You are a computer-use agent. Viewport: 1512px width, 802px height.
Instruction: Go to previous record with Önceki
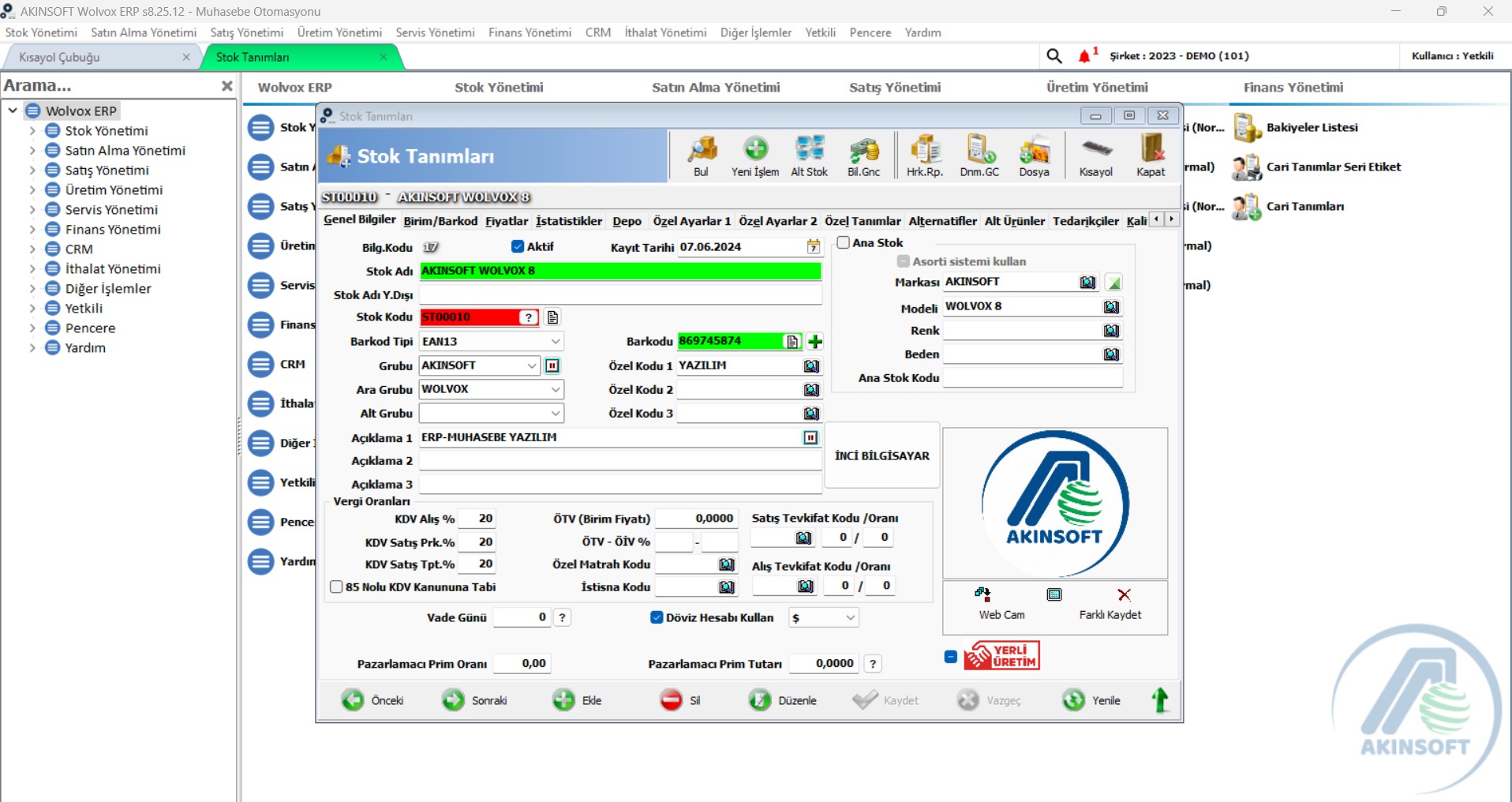(372, 700)
